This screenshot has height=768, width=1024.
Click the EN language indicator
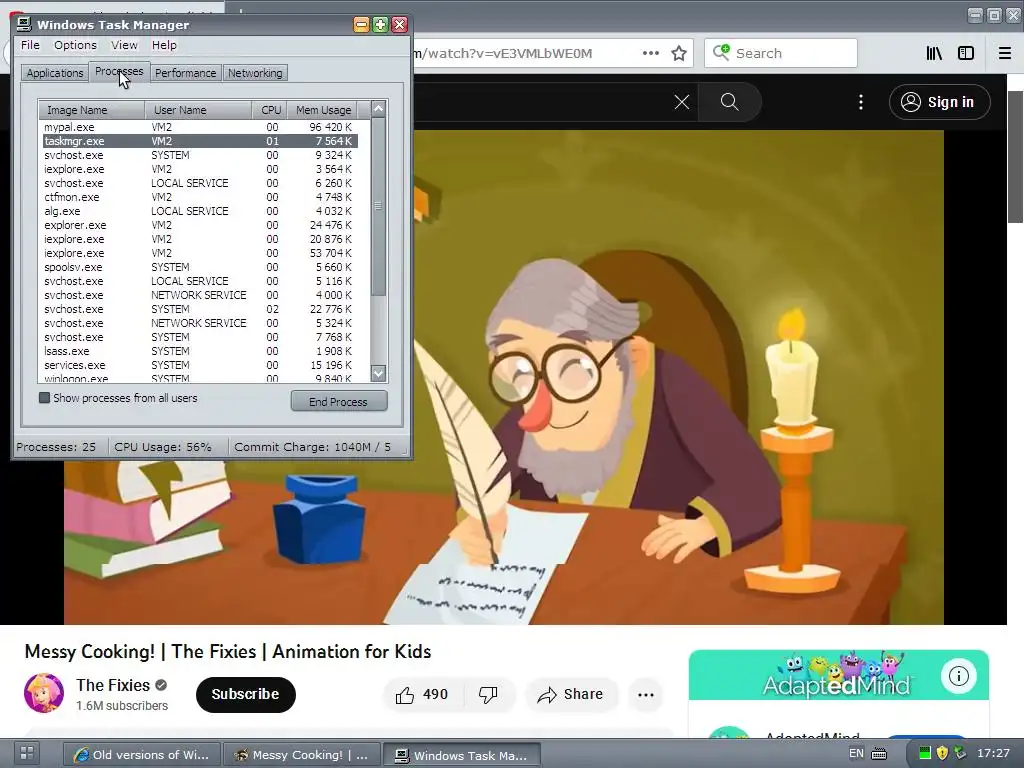point(856,753)
